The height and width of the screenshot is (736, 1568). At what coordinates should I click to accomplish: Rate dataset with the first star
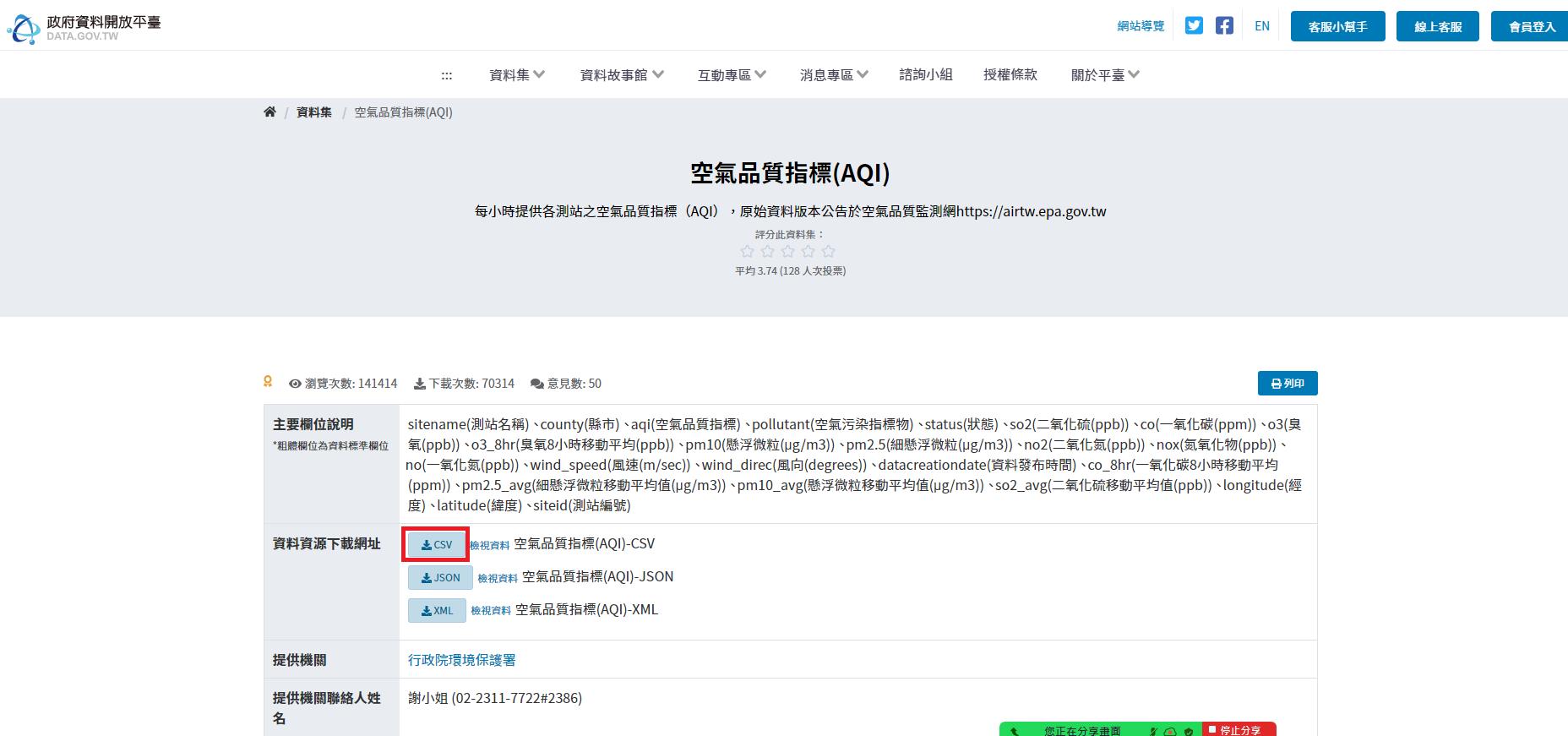click(747, 251)
